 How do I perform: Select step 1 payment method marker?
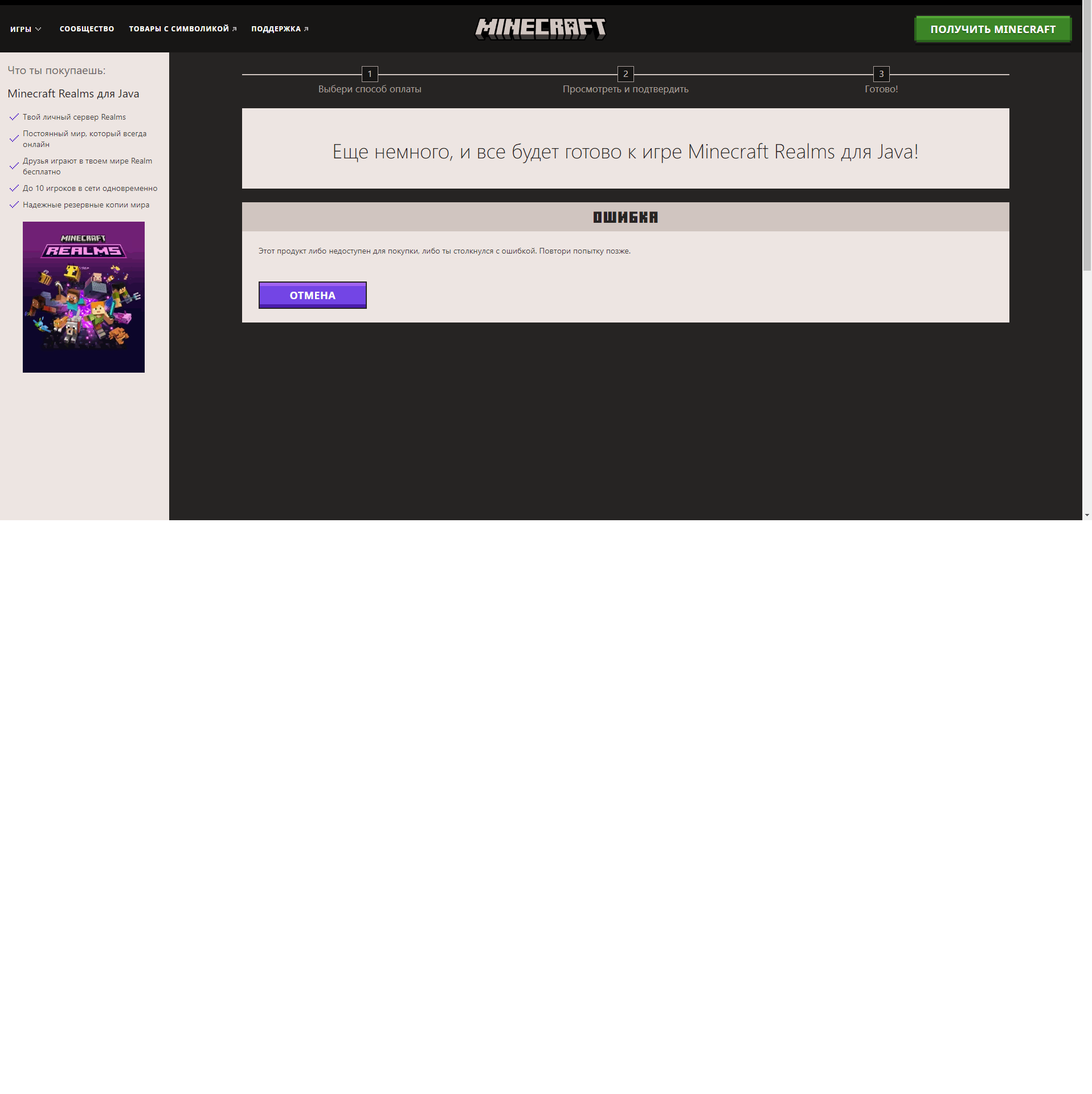370,74
